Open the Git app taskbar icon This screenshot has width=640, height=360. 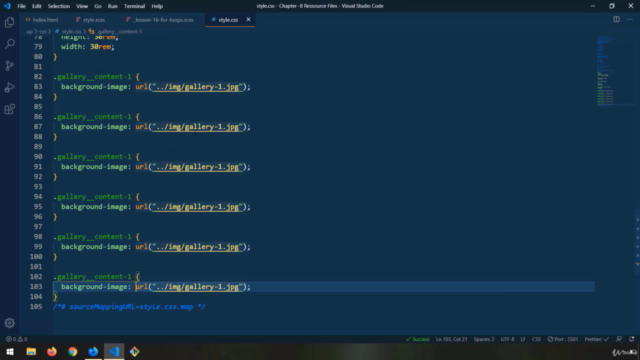135,351
